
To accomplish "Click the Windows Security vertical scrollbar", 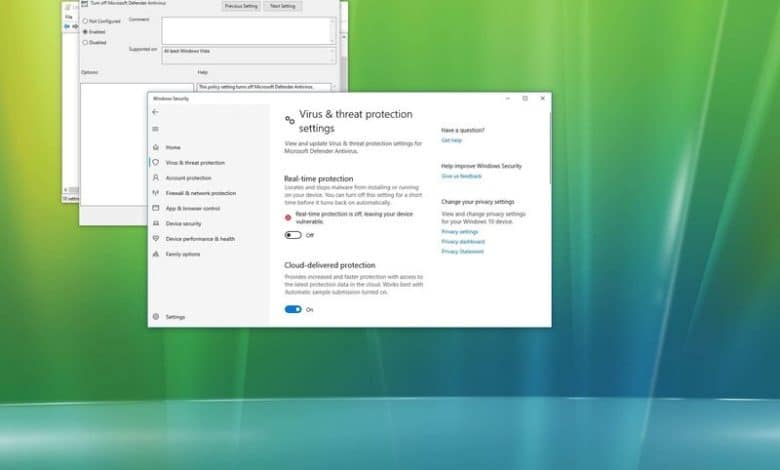I will [x=550, y=148].
